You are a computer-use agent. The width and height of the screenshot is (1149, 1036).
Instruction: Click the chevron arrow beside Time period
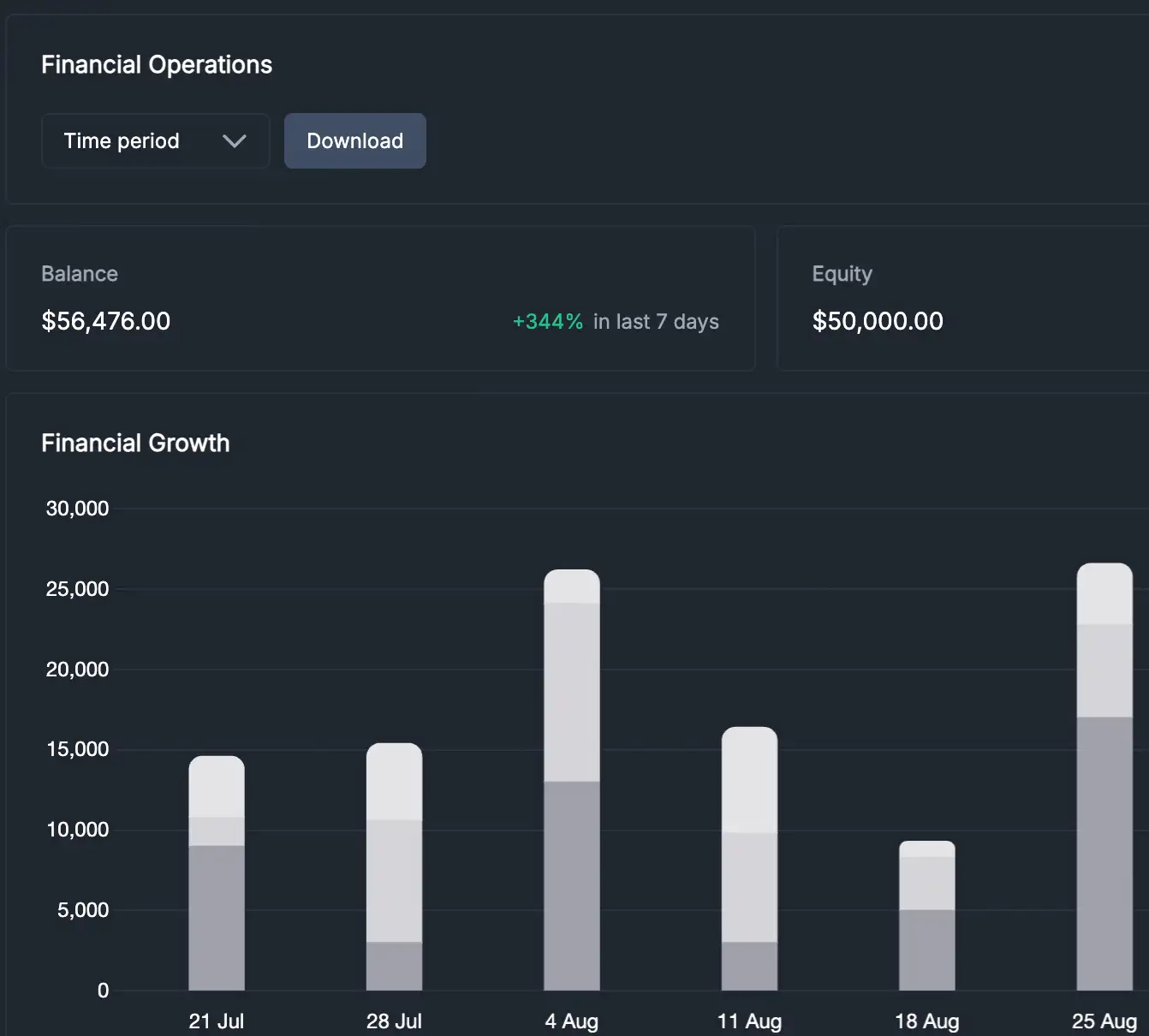click(x=234, y=141)
